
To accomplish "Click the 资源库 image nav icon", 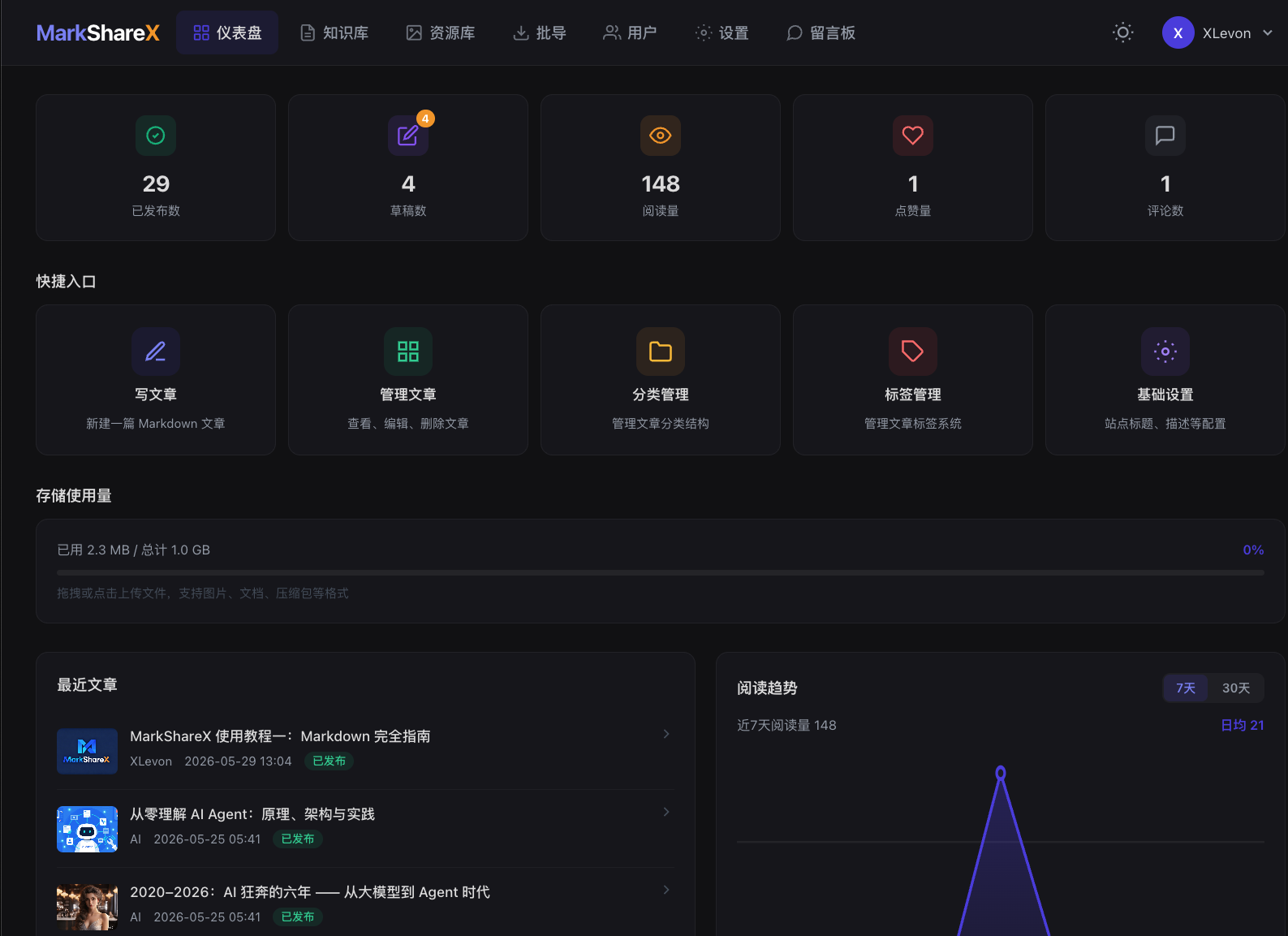I will tap(414, 32).
